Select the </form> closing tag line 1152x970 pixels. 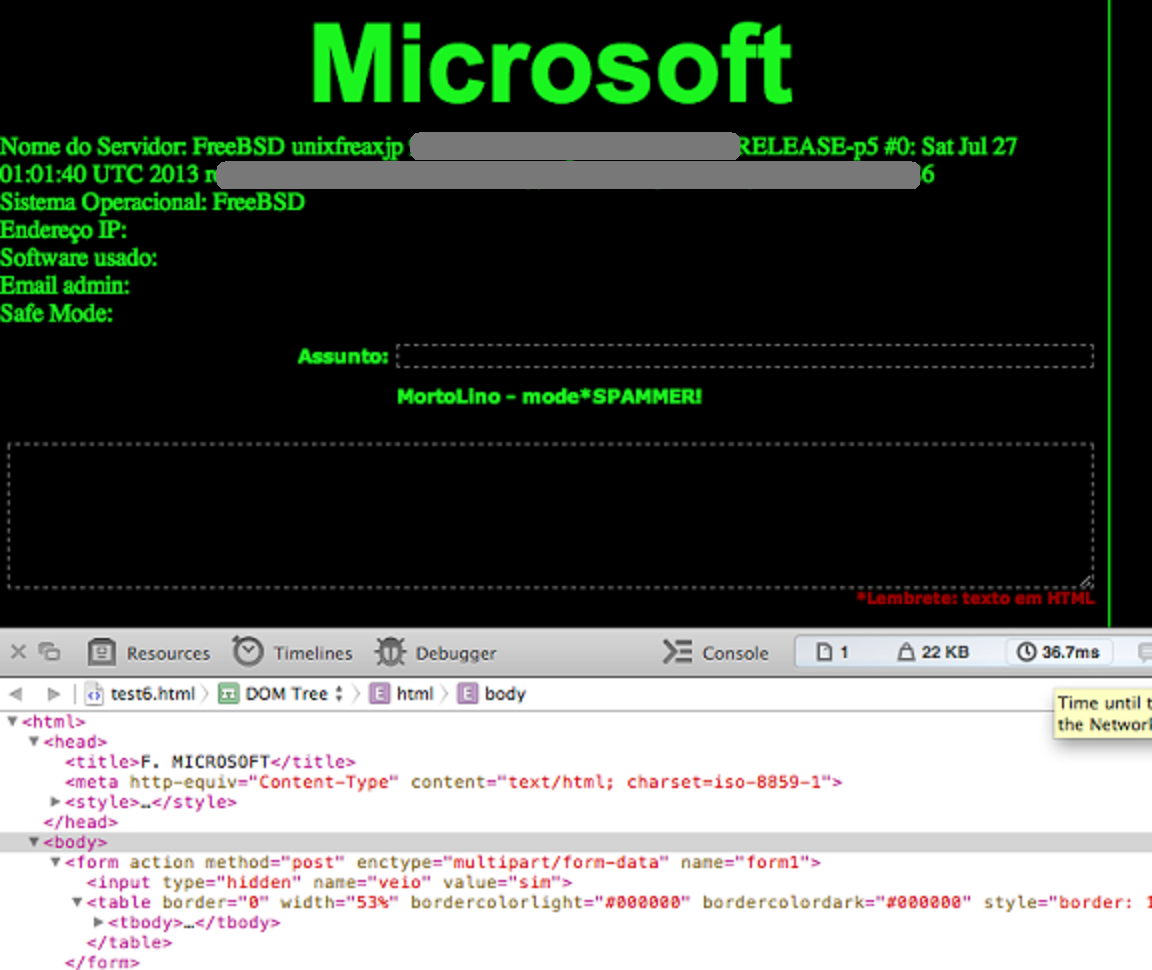pos(102,962)
